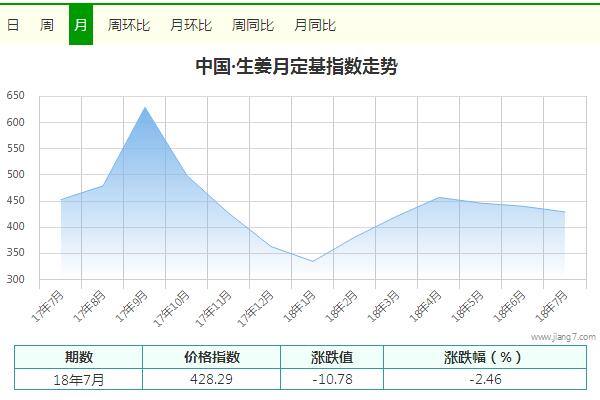Screen dimensions: 600x400
Task: Click the chart low point at 18年1月
Action: (313, 261)
